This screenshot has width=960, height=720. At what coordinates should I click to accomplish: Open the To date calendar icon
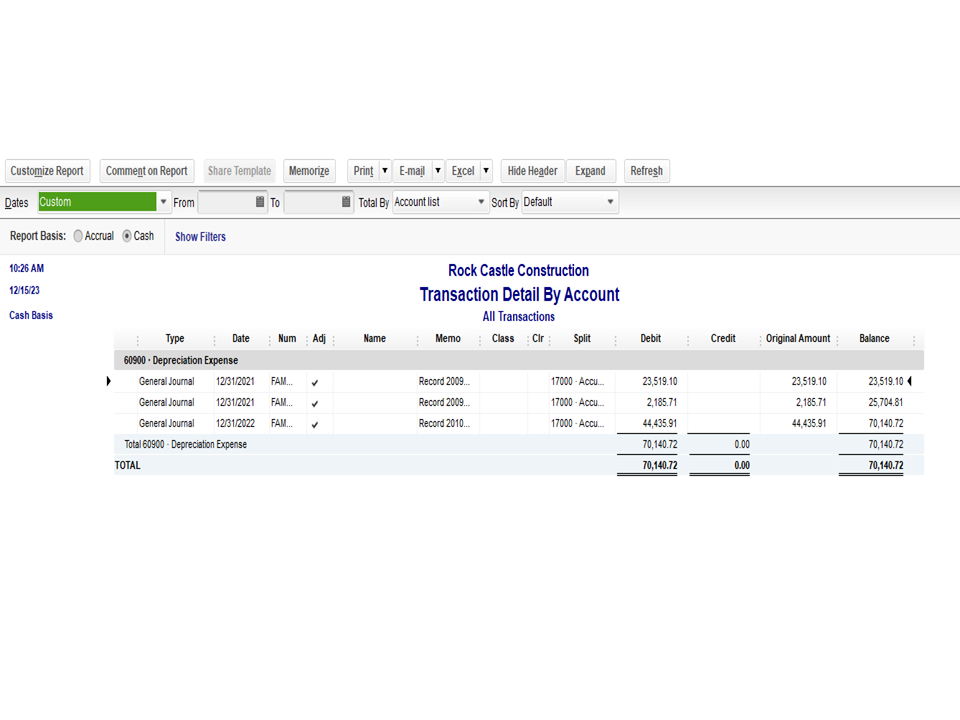point(346,202)
